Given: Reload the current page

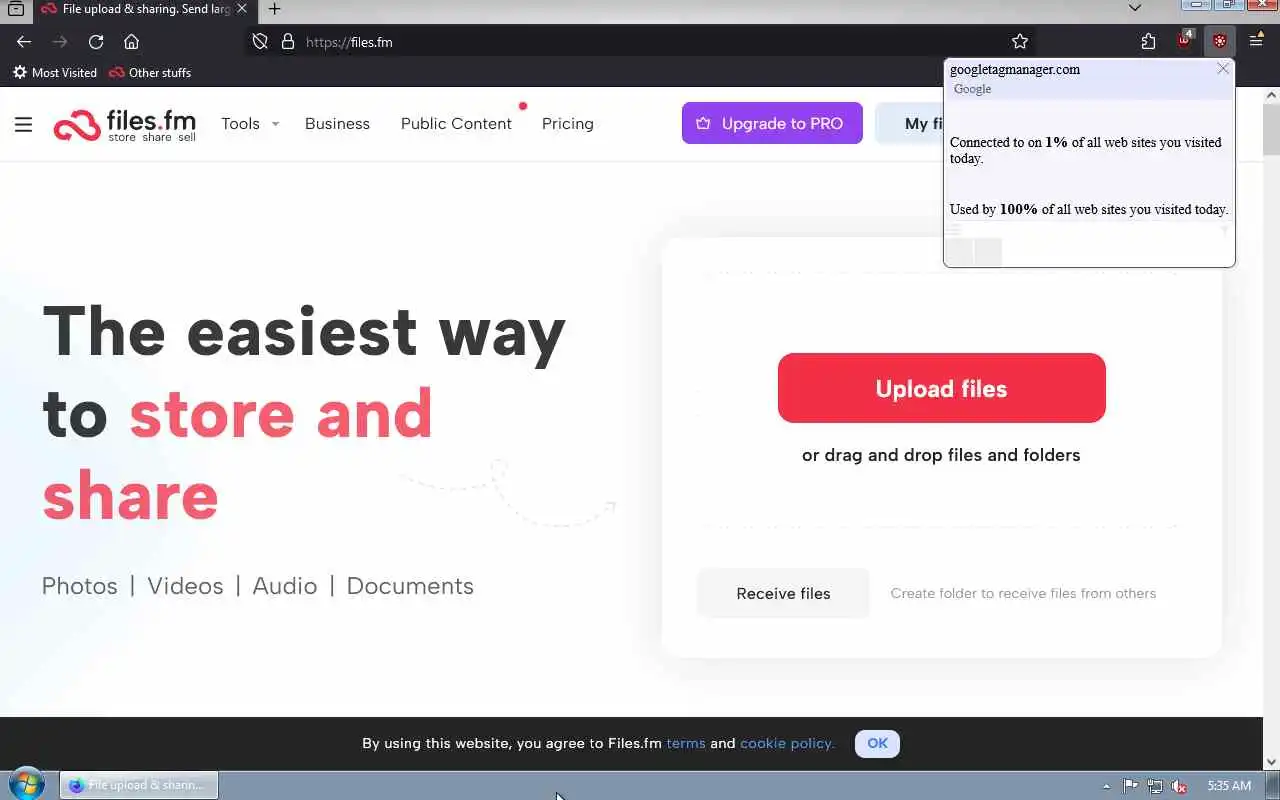Looking at the screenshot, I should pyautogui.click(x=96, y=41).
